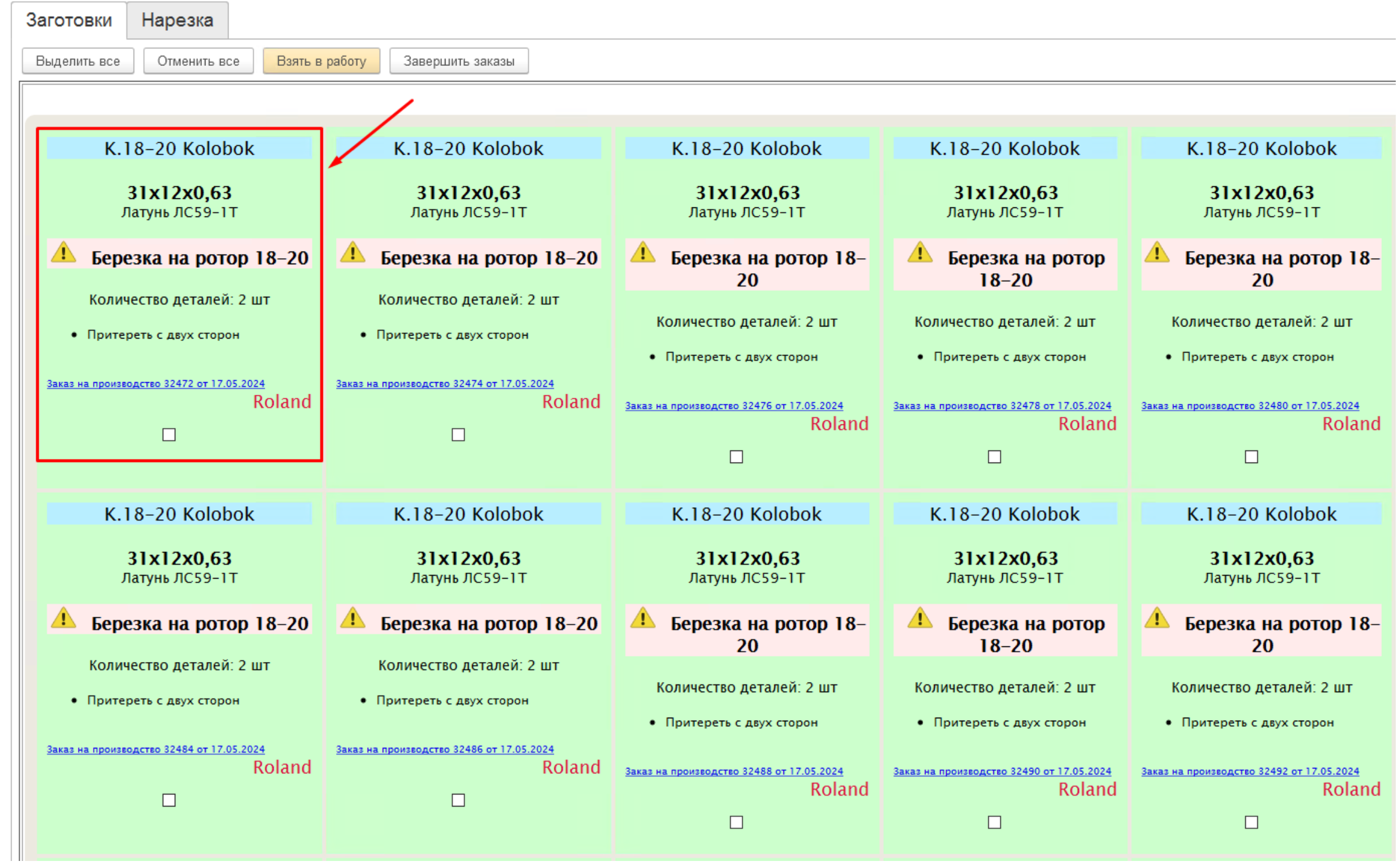Open link Заказ на производство 32492
This screenshot has width=1400, height=867.
(1249, 771)
